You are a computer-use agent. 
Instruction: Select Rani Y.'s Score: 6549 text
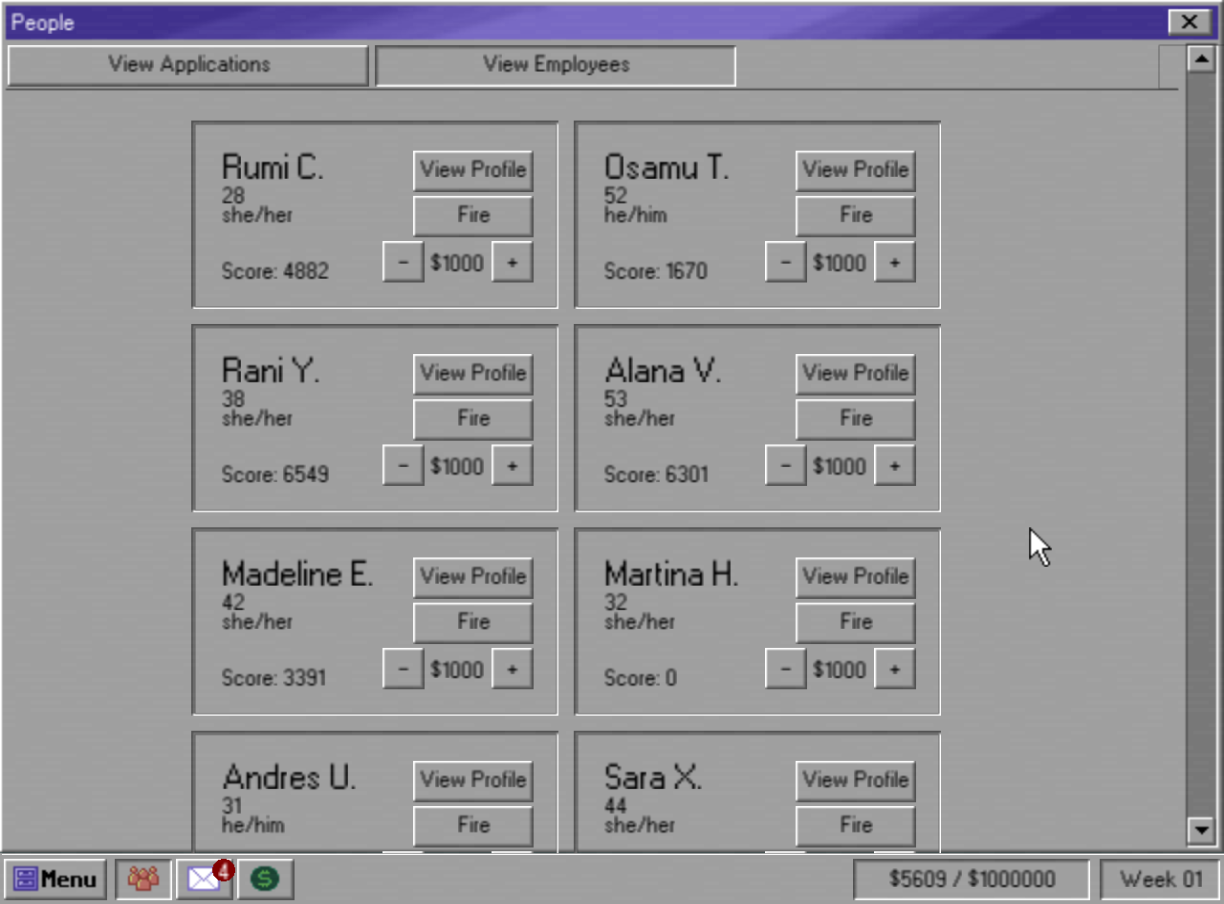275,475
